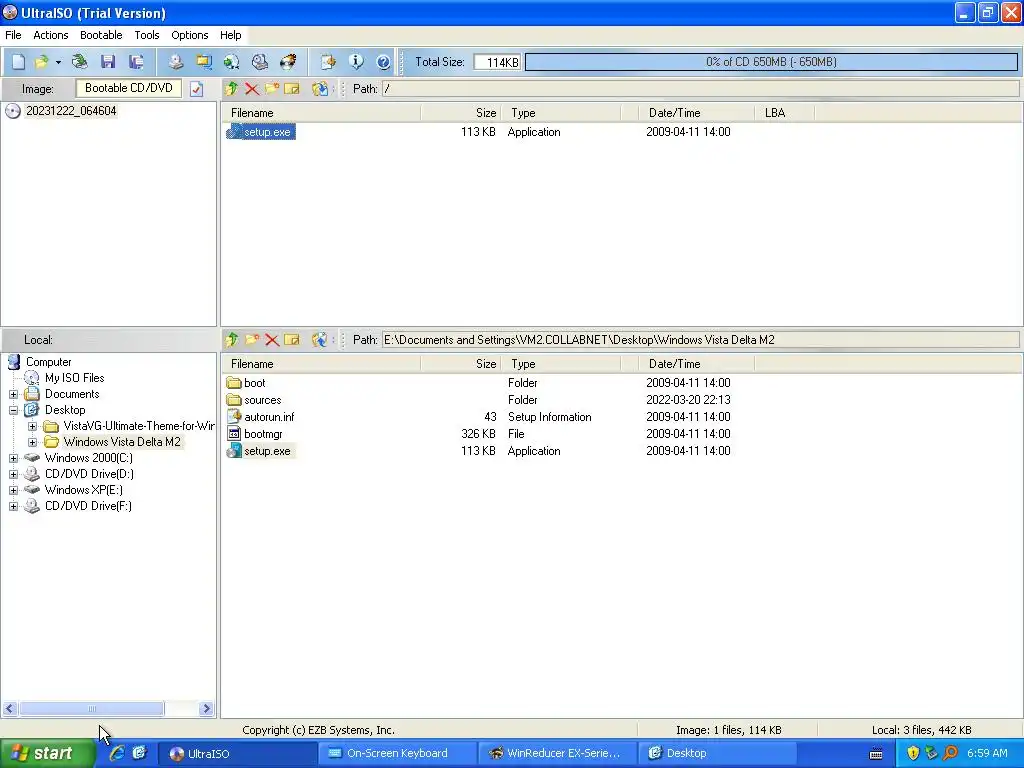This screenshot has width=1024, height=768.
Task: Expand the Windows XP(E:) drive node
Action: pos(14,490)
